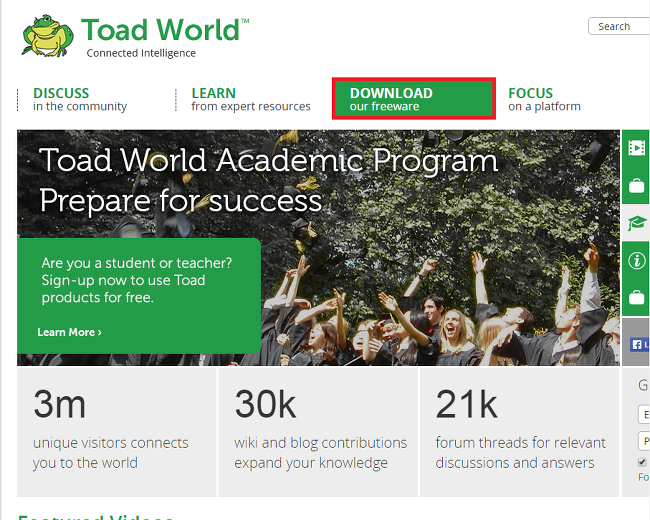Click the 3m unique visitors stat card
The width and height of the screenshot is (650, 520).
(116, 432)
